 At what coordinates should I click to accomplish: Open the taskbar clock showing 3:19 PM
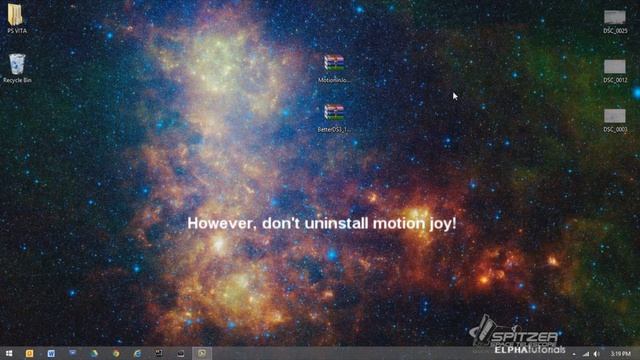[x=620, y=354]
